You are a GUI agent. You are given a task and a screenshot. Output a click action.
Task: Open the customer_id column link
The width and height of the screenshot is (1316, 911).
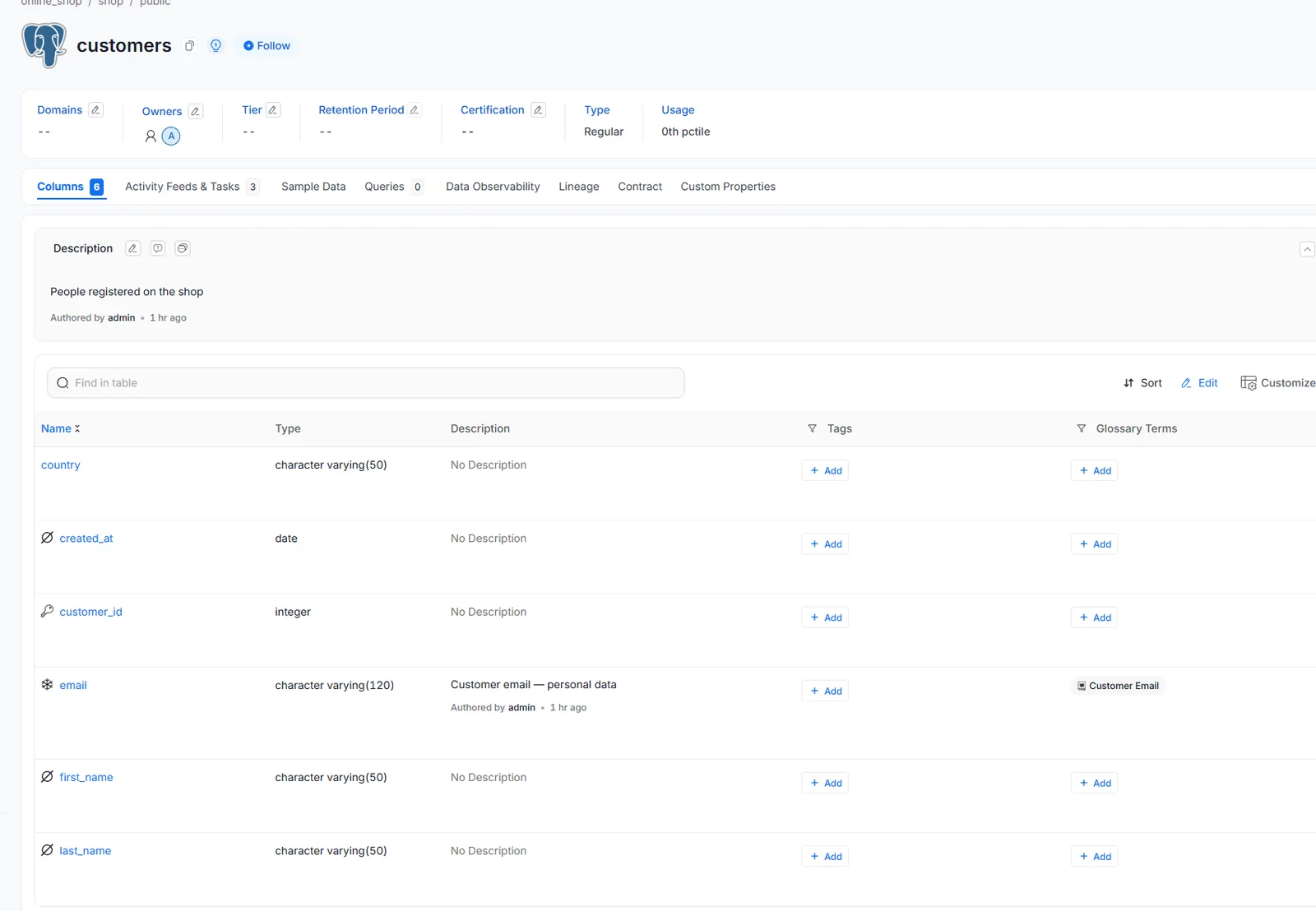pos(90,612)
